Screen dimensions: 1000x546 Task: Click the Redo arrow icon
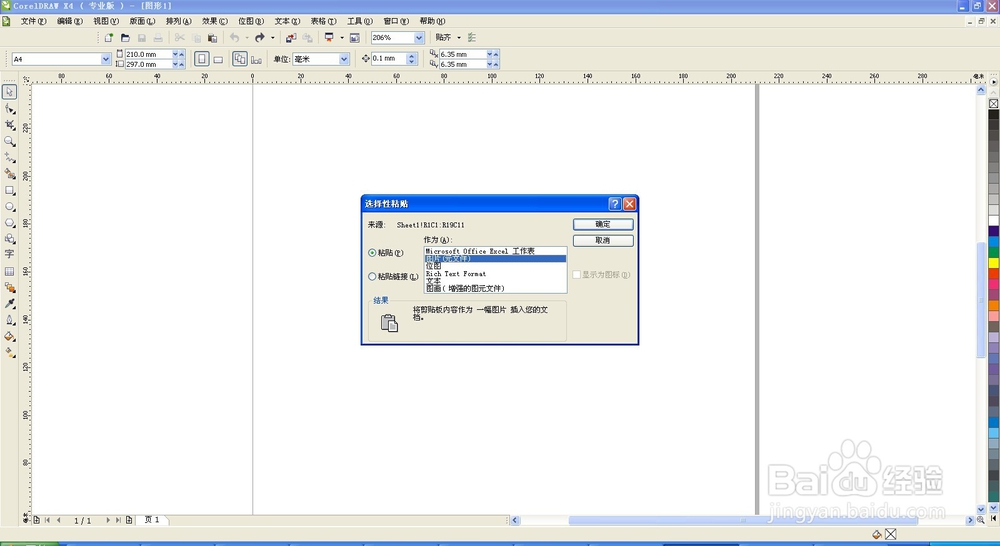(x=260, y=38)
